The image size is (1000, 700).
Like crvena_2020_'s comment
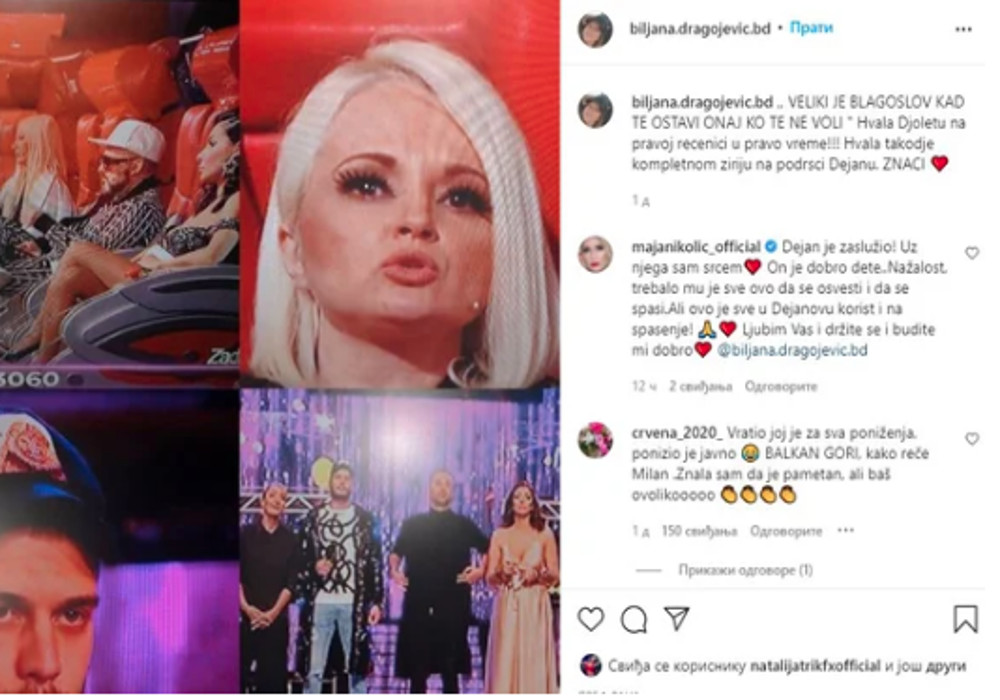971,439
